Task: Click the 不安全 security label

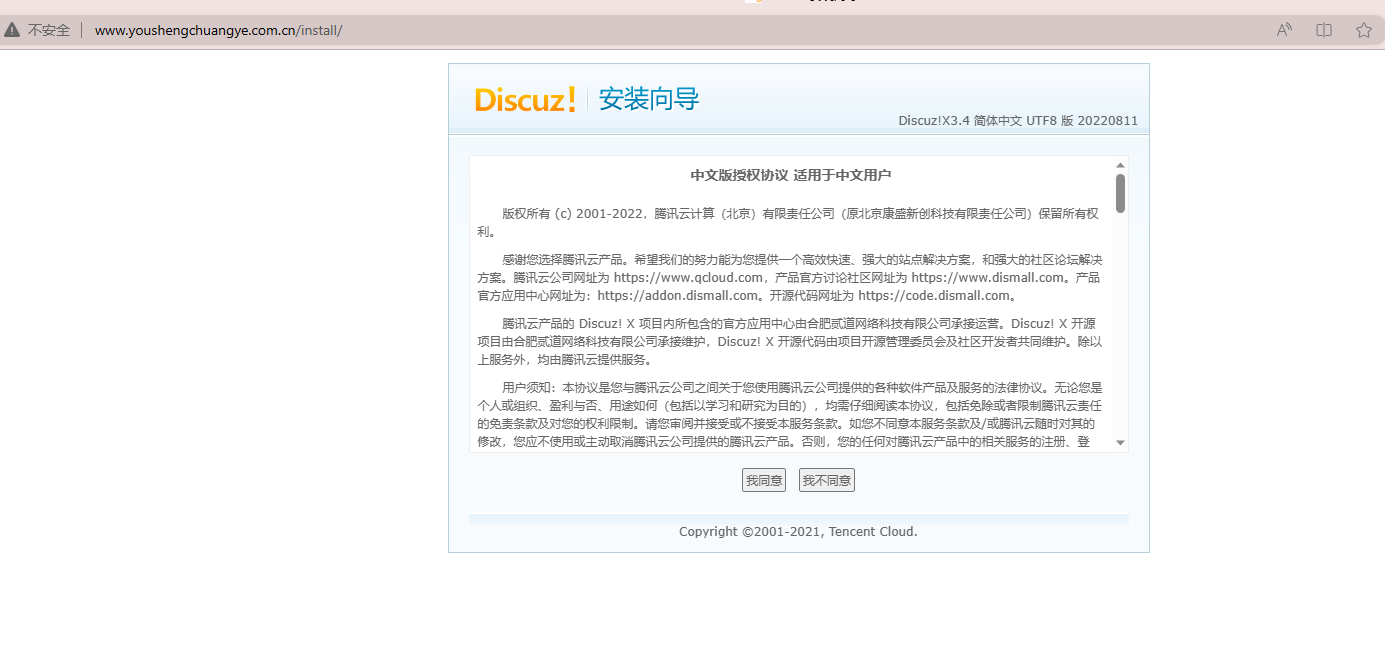Action: [x=49, y=30]
